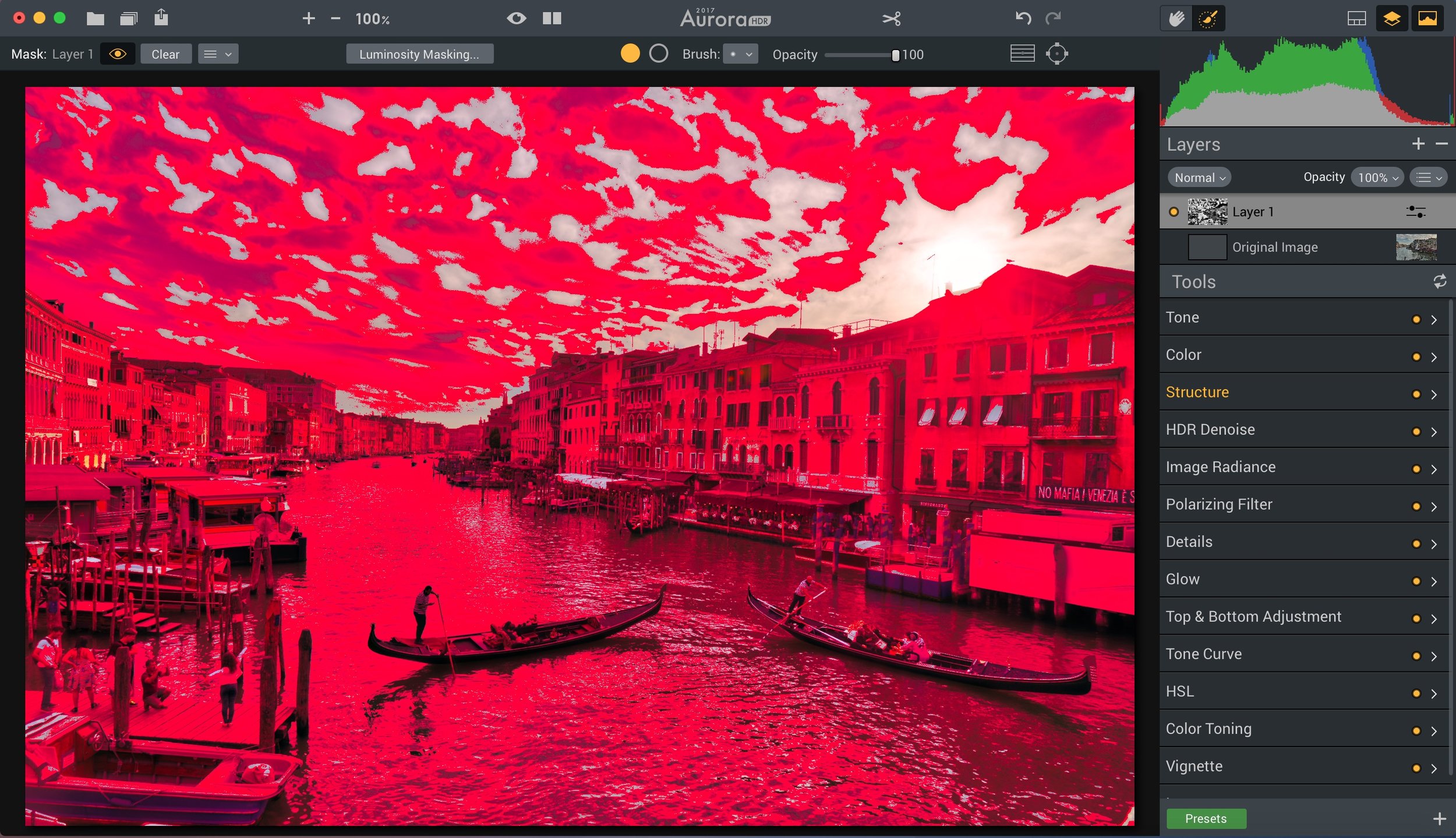Open Luminosity Masking dialog
Viewport: 1456px width, 838px height.
point(419,54)
